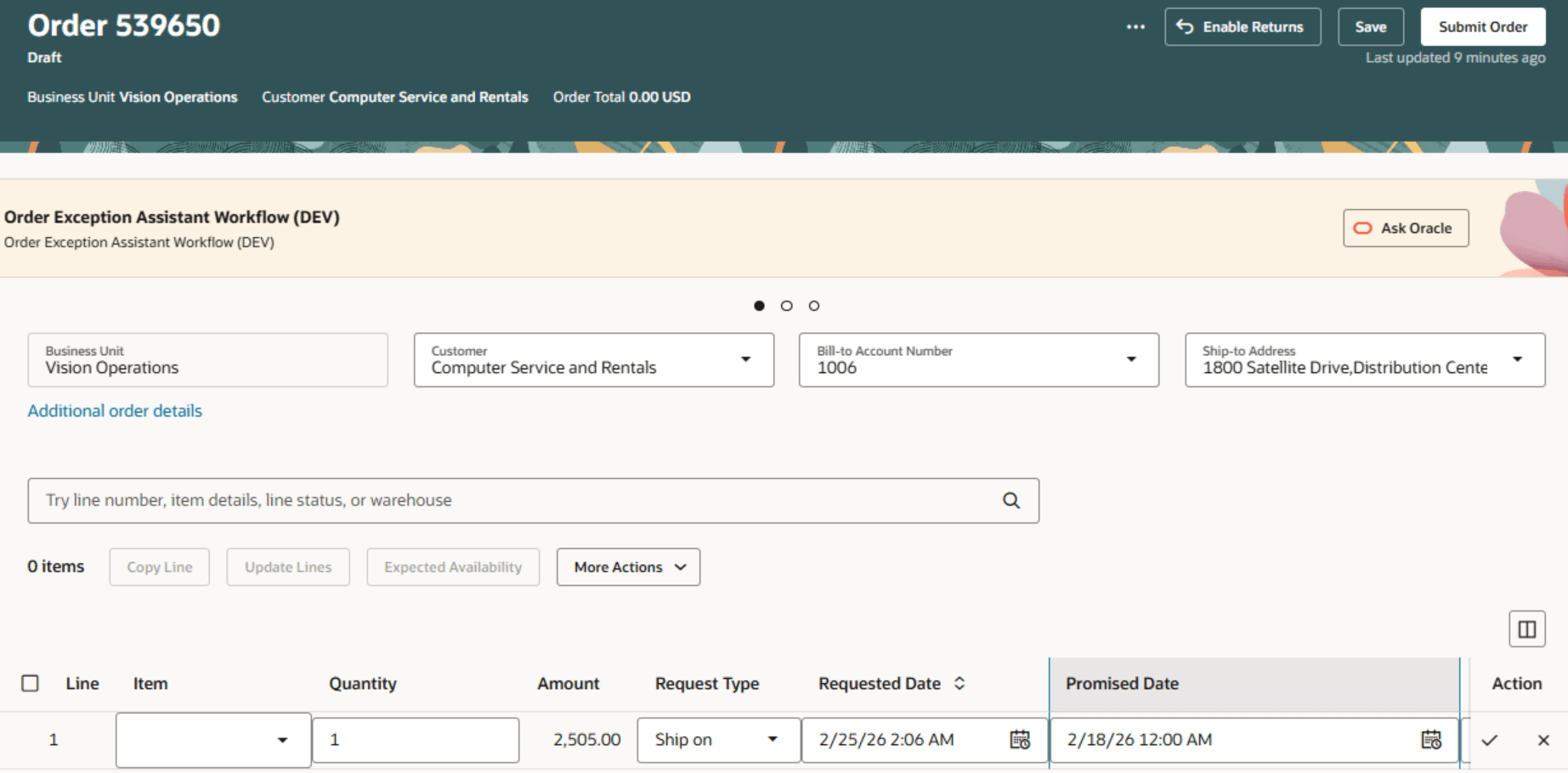The image size is (1568, 773).
Task: Confirm line 1 with the checkmark icon
Action: 1489,740
